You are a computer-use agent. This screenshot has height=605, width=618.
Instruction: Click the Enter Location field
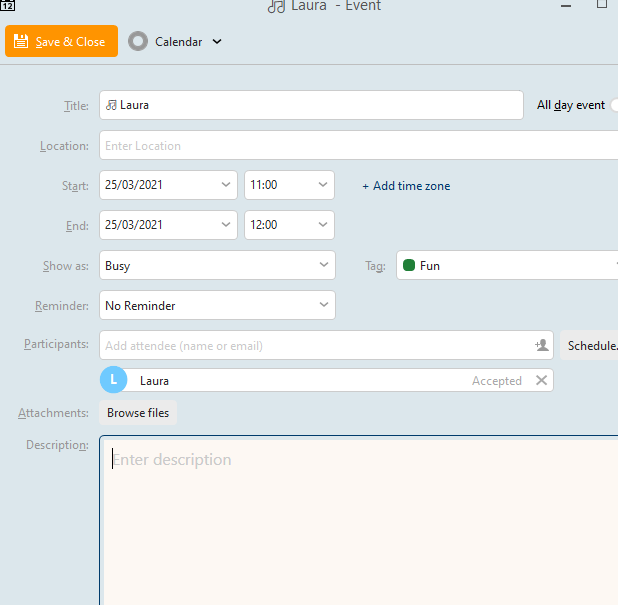click(x=358, y=145)
